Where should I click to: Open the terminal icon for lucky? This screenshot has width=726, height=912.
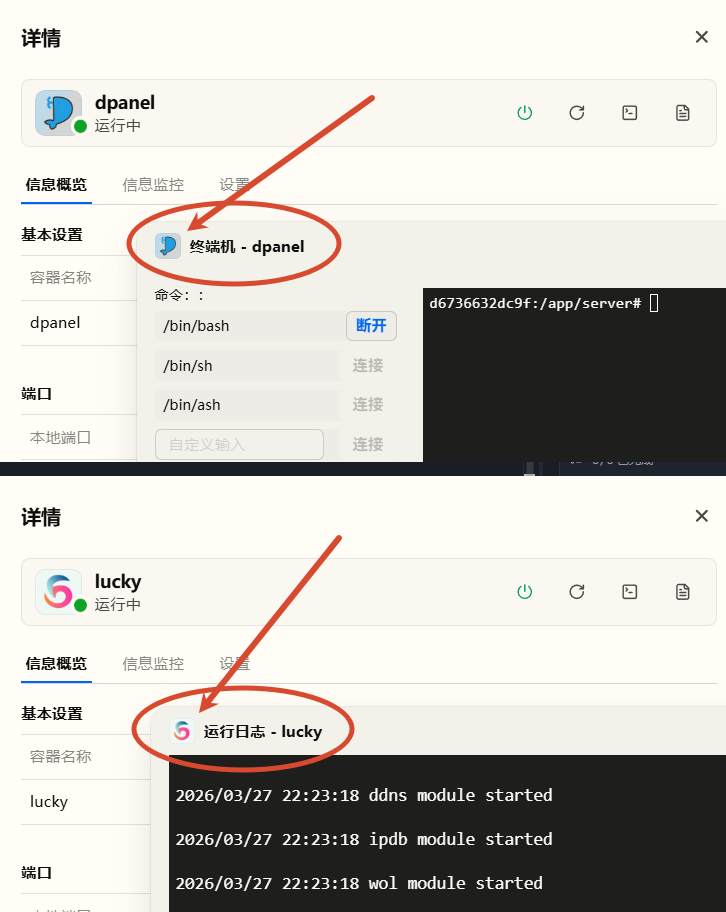pyautogui.click(x=629, y=592)
